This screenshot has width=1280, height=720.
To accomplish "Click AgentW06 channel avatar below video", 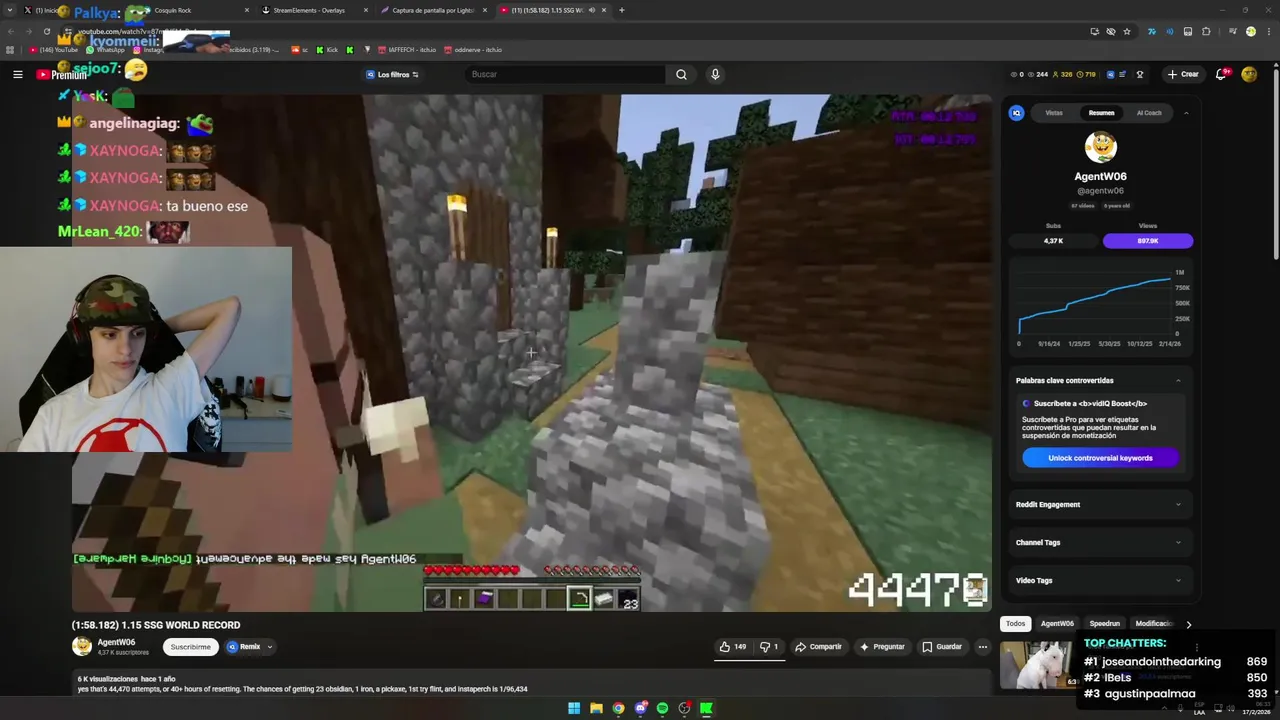I will pos(82,646).
